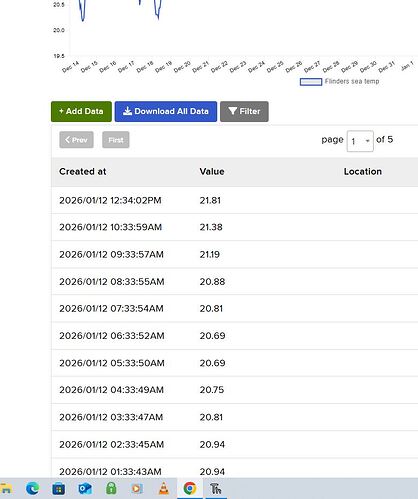Switch to the Google Chrome window
The image size is (418, 499).
[190, 489]
